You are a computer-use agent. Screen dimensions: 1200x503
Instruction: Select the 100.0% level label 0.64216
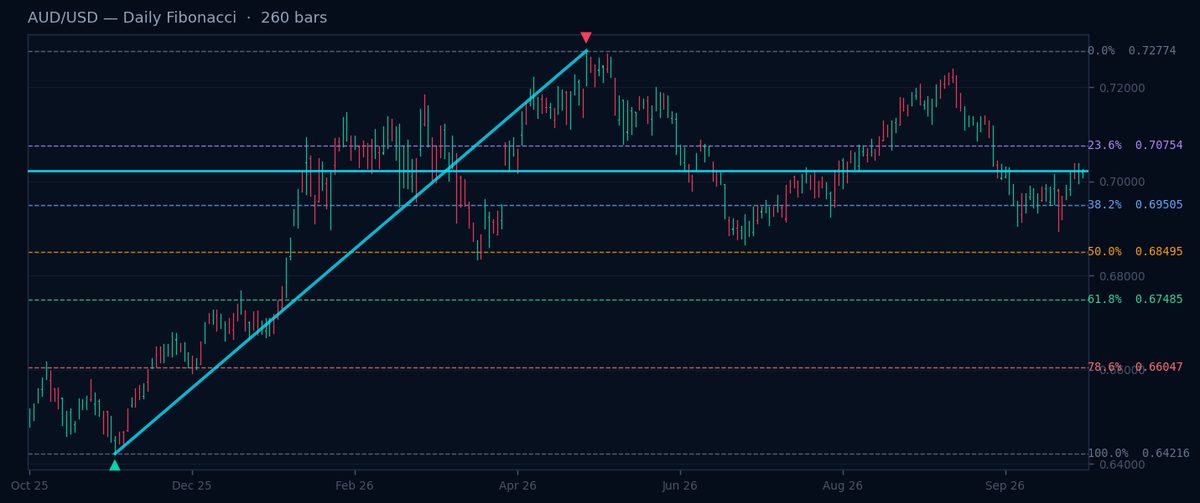pyautogui.click(x=1138, y=454)
